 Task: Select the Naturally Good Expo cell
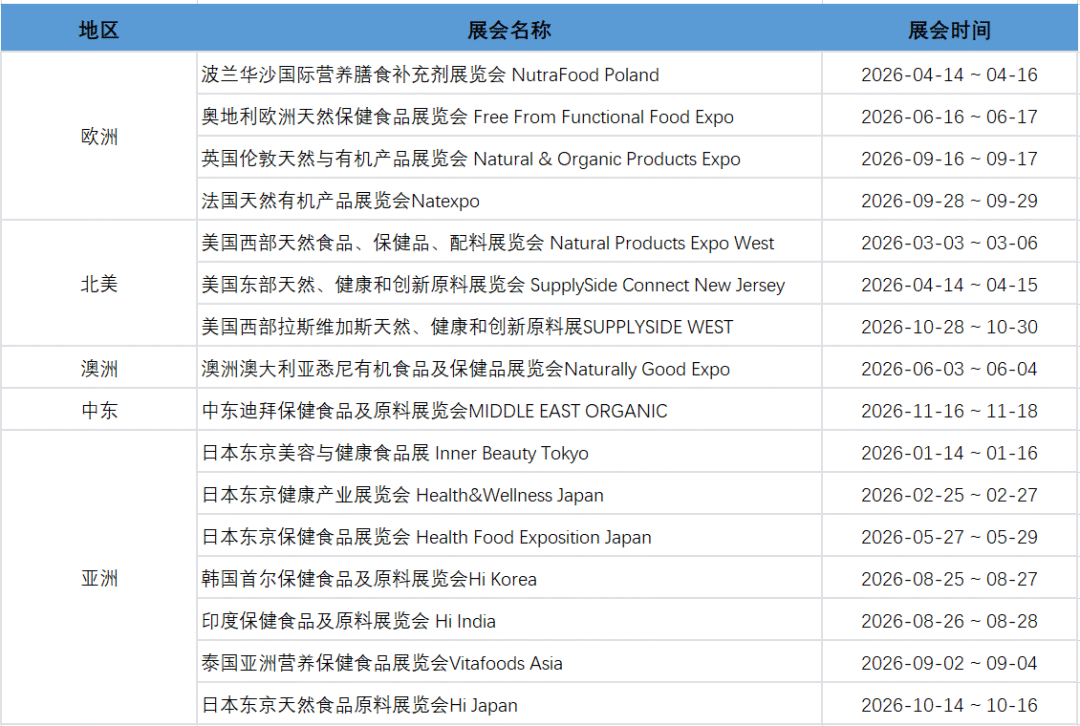tap(509, 369)
